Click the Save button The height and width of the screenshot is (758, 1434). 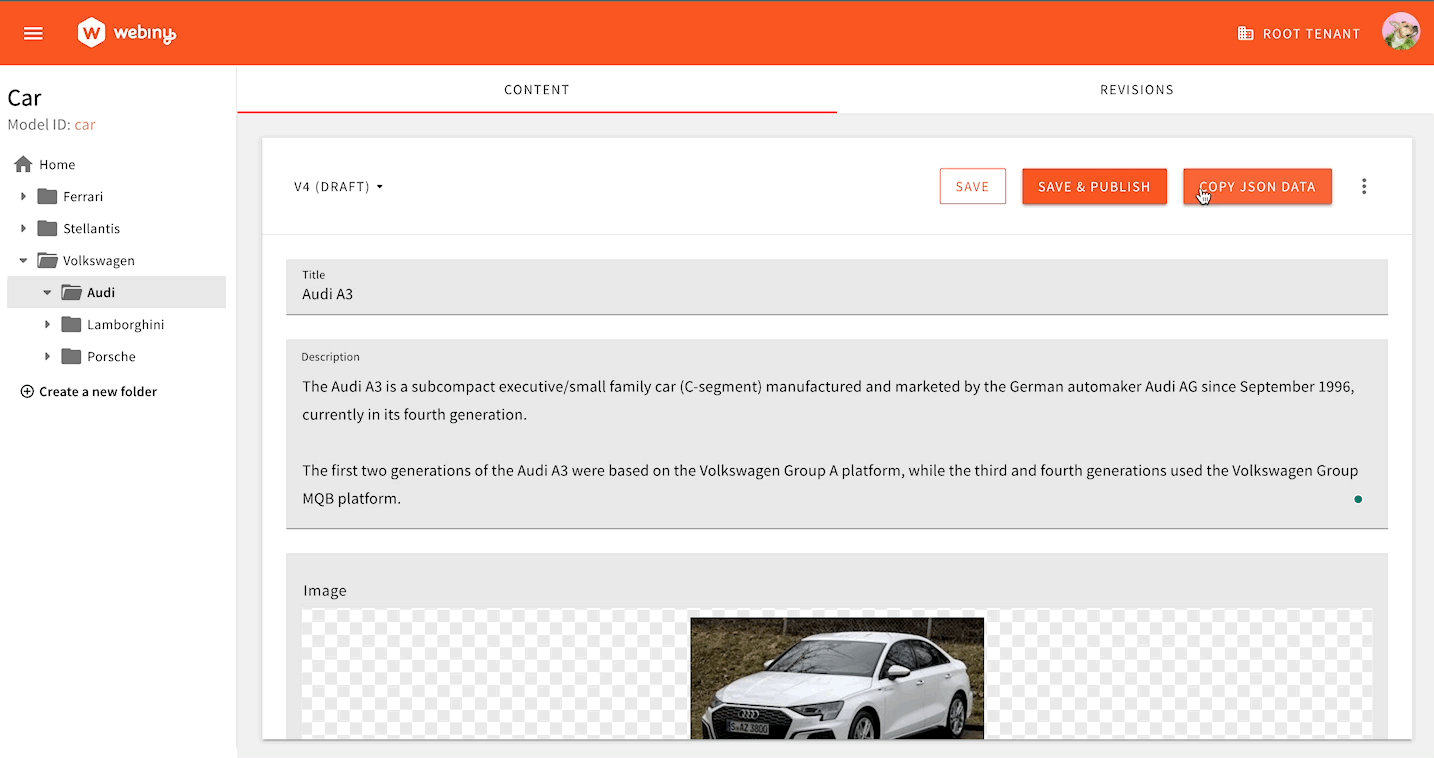pyautogui.click(x=972, y=186)
